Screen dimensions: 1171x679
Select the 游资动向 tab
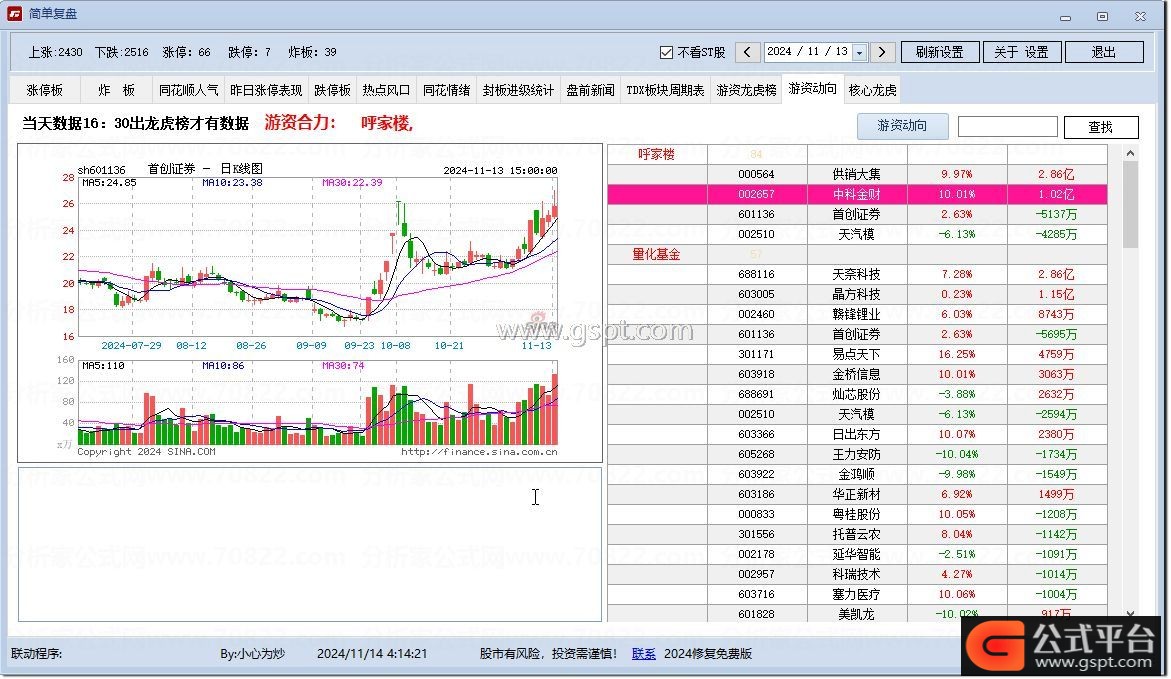813,89
